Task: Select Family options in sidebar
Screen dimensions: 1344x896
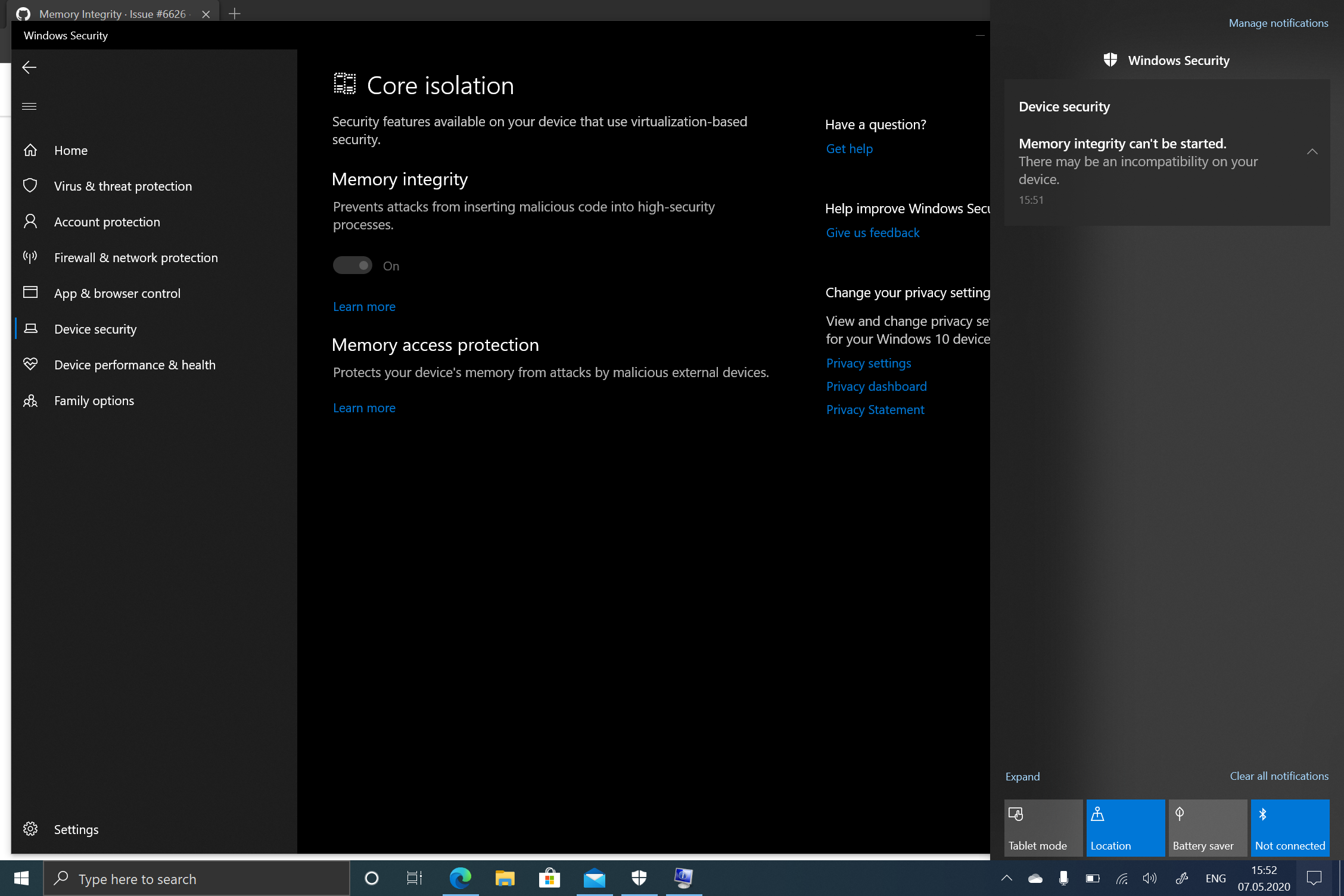Action: point(94,400)
